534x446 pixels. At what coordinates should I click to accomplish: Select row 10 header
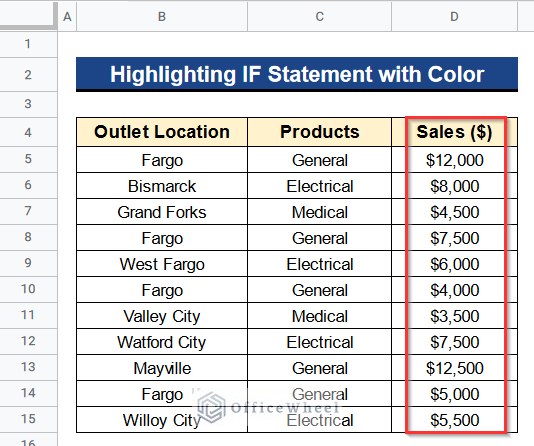28,289
